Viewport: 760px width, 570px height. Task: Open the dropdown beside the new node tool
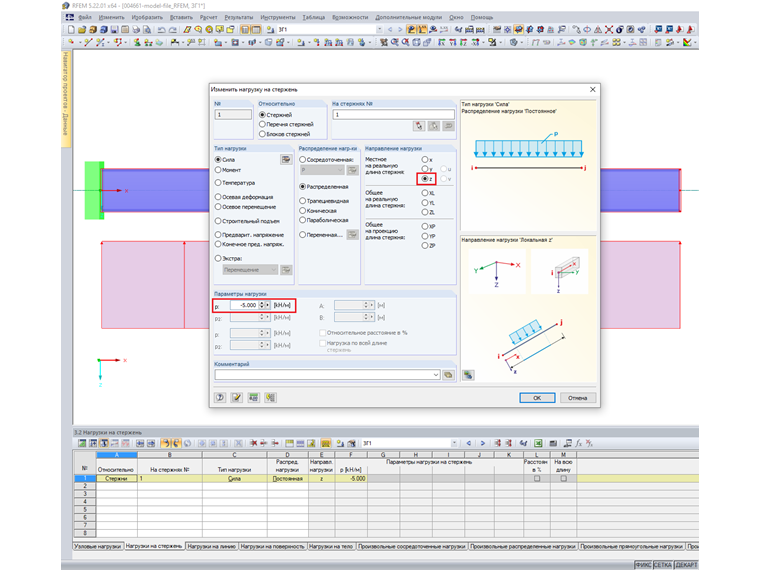(x=78, y=43)
